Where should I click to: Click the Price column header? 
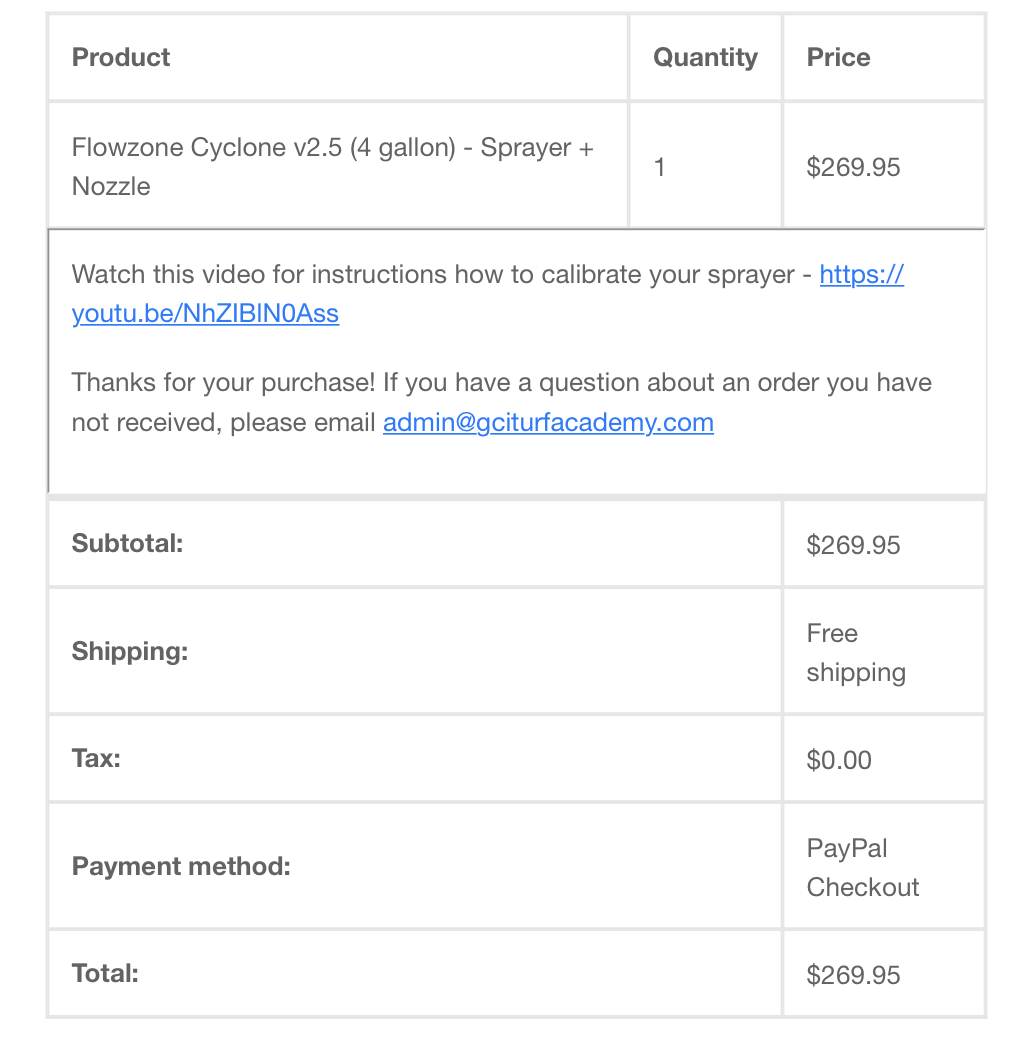coord(838,58)
